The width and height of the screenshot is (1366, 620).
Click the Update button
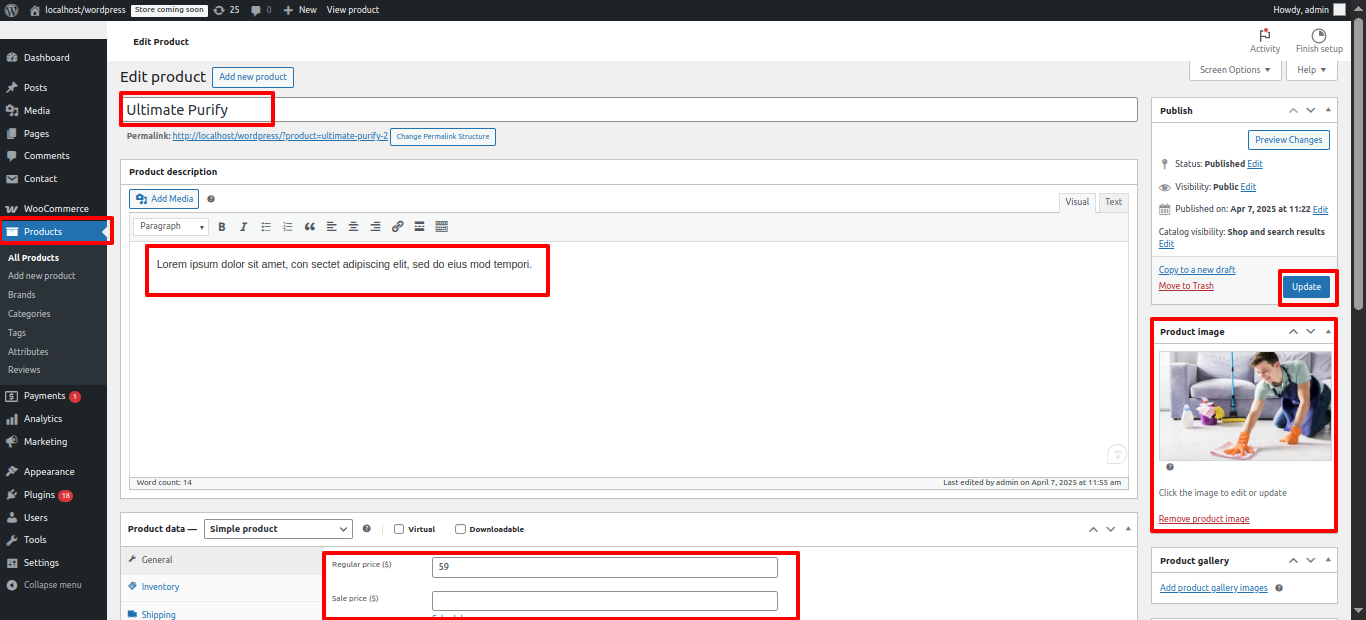(1306, 287)
